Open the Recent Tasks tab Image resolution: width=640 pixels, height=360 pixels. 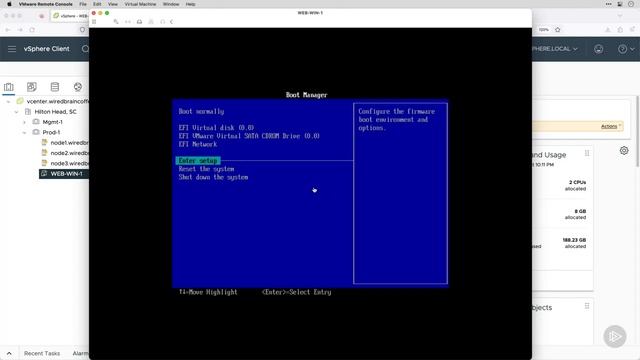[x=42, y=353]
